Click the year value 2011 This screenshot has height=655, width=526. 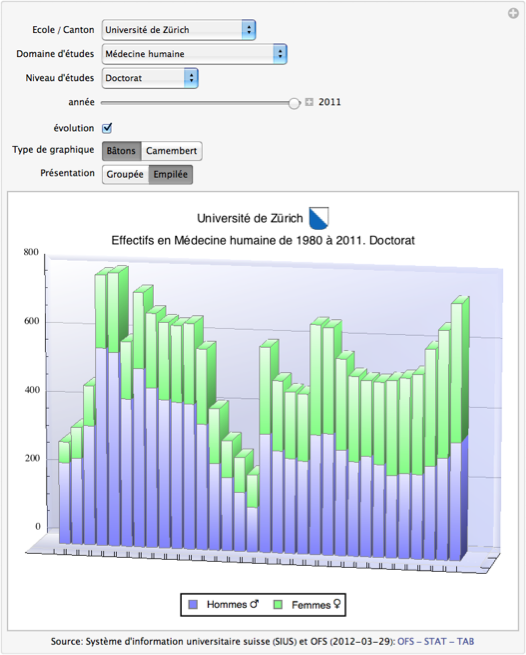[330, 102]
